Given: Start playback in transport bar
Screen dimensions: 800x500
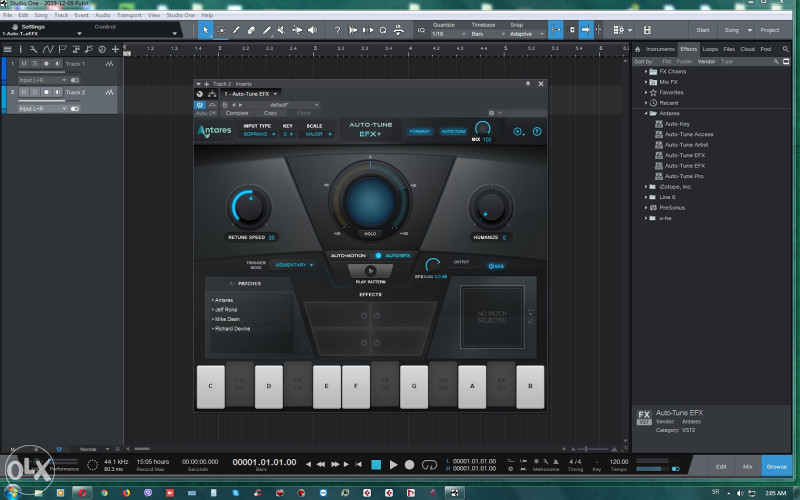Looking at the screenshot, I should coord(393,464).
